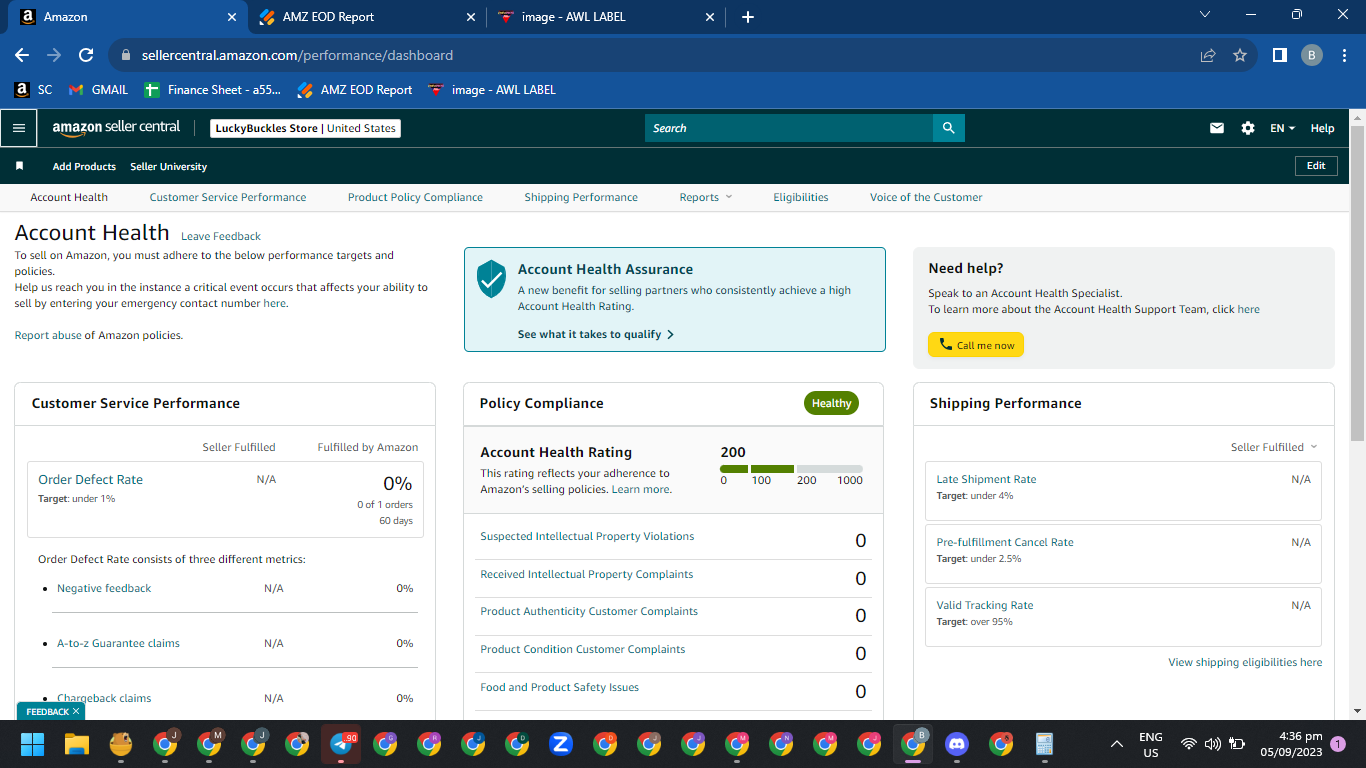Show hidden icons in the system tray
Image resolution: width=1366 pixels, height=768 pixels.
(1116, 744)
